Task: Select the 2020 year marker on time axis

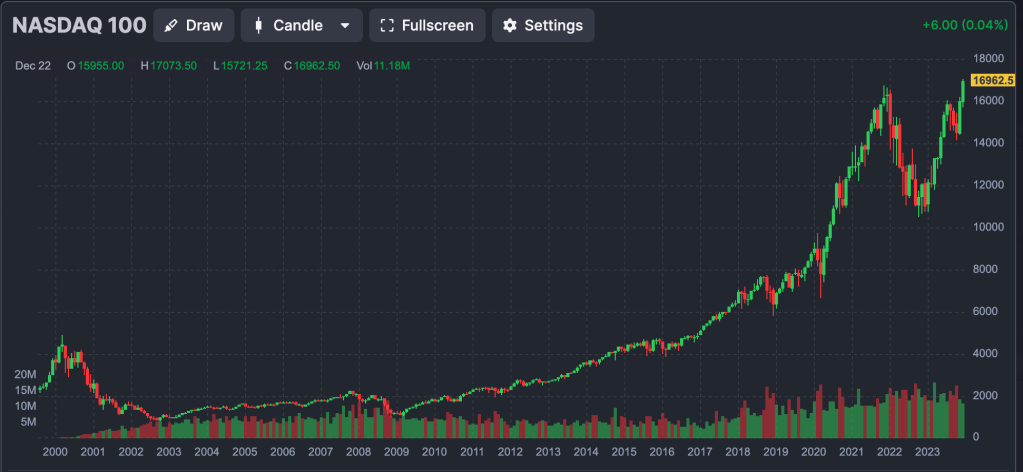Action: 815,453
